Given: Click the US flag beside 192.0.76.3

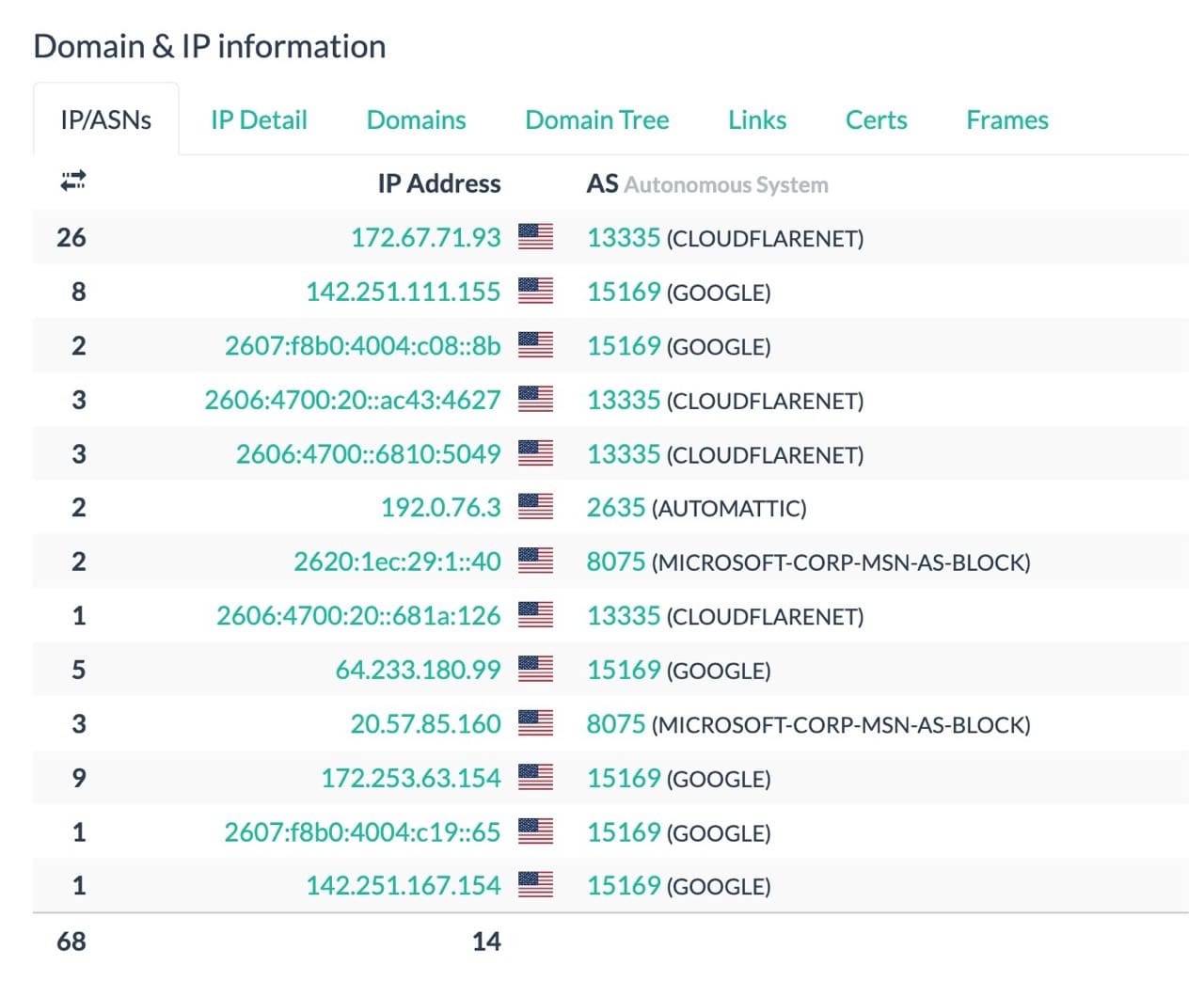Looking at the screenshot, I should (535, 507).
